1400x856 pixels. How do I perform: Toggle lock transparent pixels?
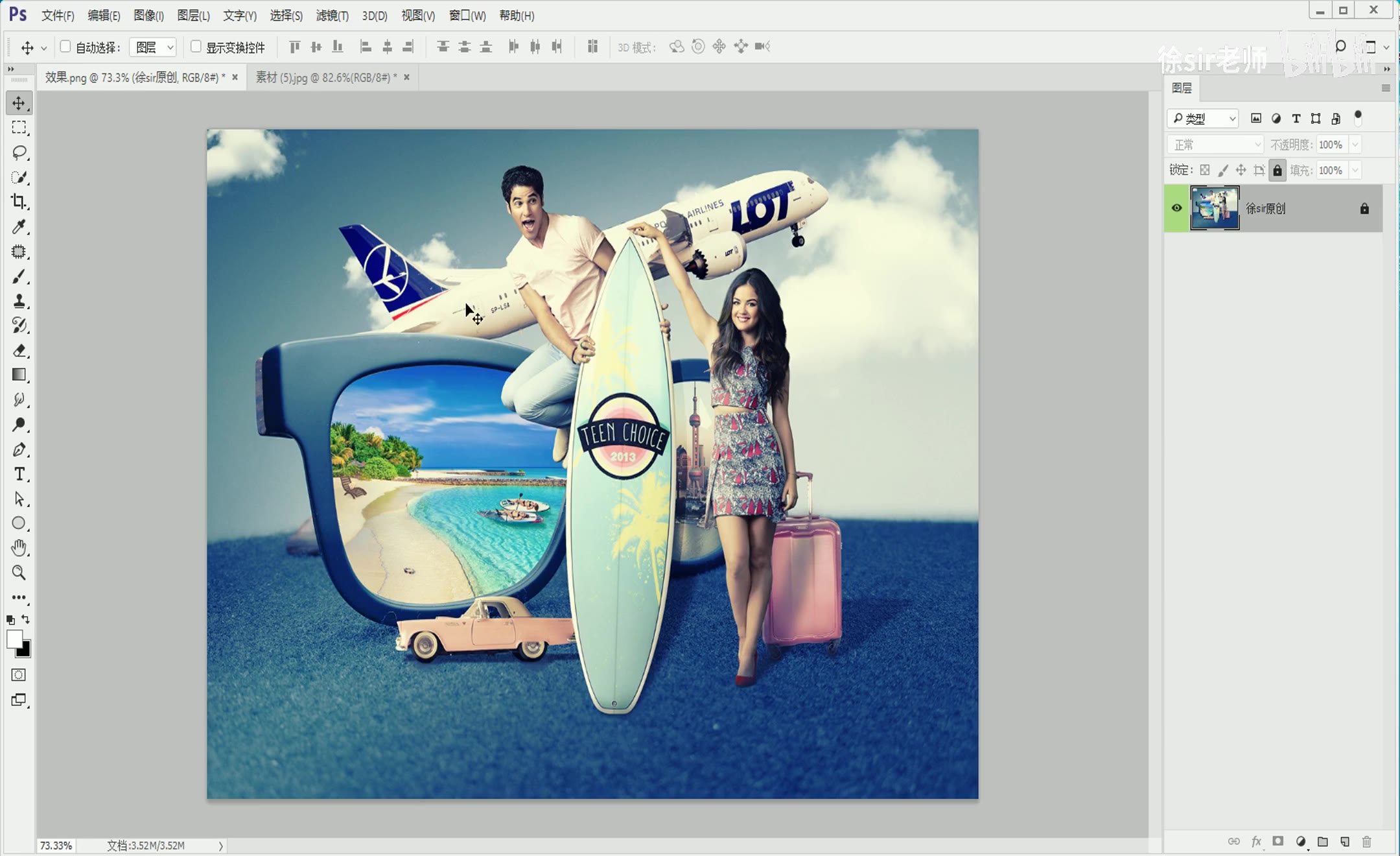[1204, 170]
